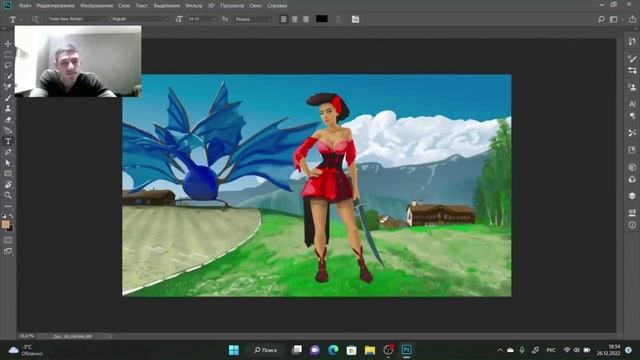Viewport: 640px width, 360px height.
Task: Select the Rectangle shape tool
Action: 8,173
